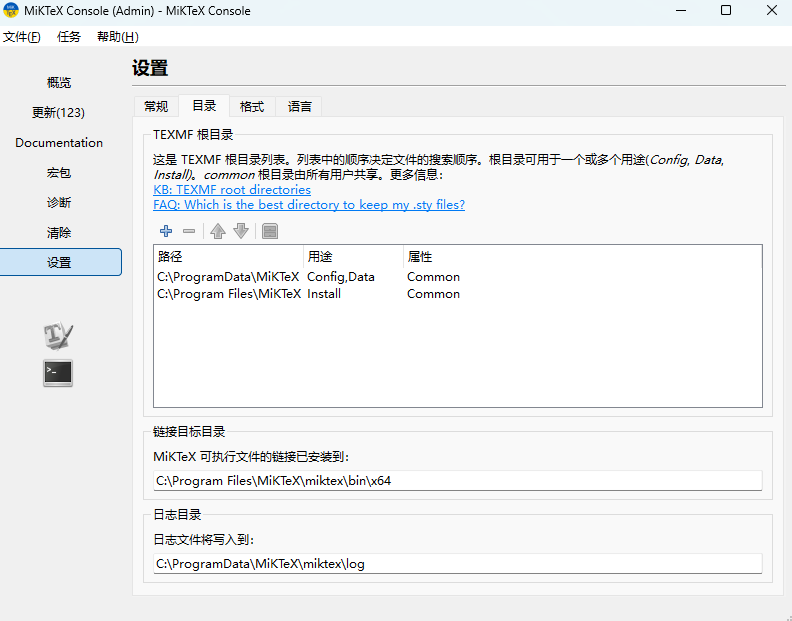
Task: Open the 帮助(H) menu
Action: [x=117, y=37]
